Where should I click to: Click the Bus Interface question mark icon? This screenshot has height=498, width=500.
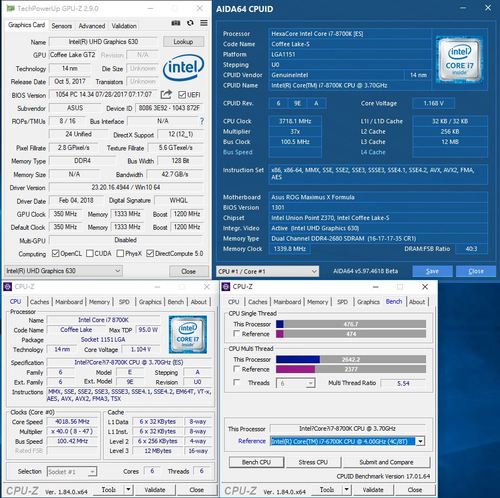[202, 121]
